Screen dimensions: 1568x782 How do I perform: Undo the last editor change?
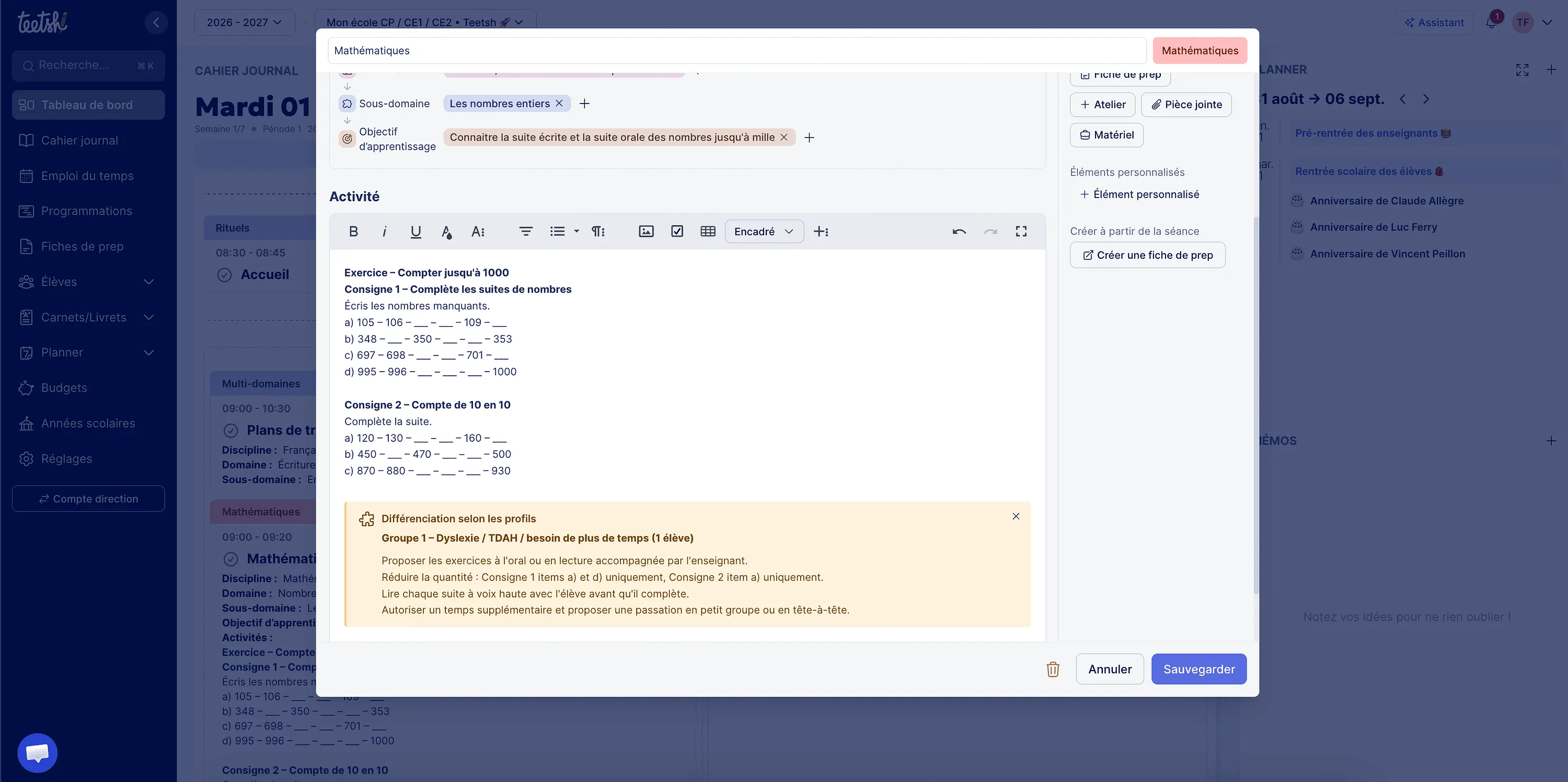pos(959,231)
